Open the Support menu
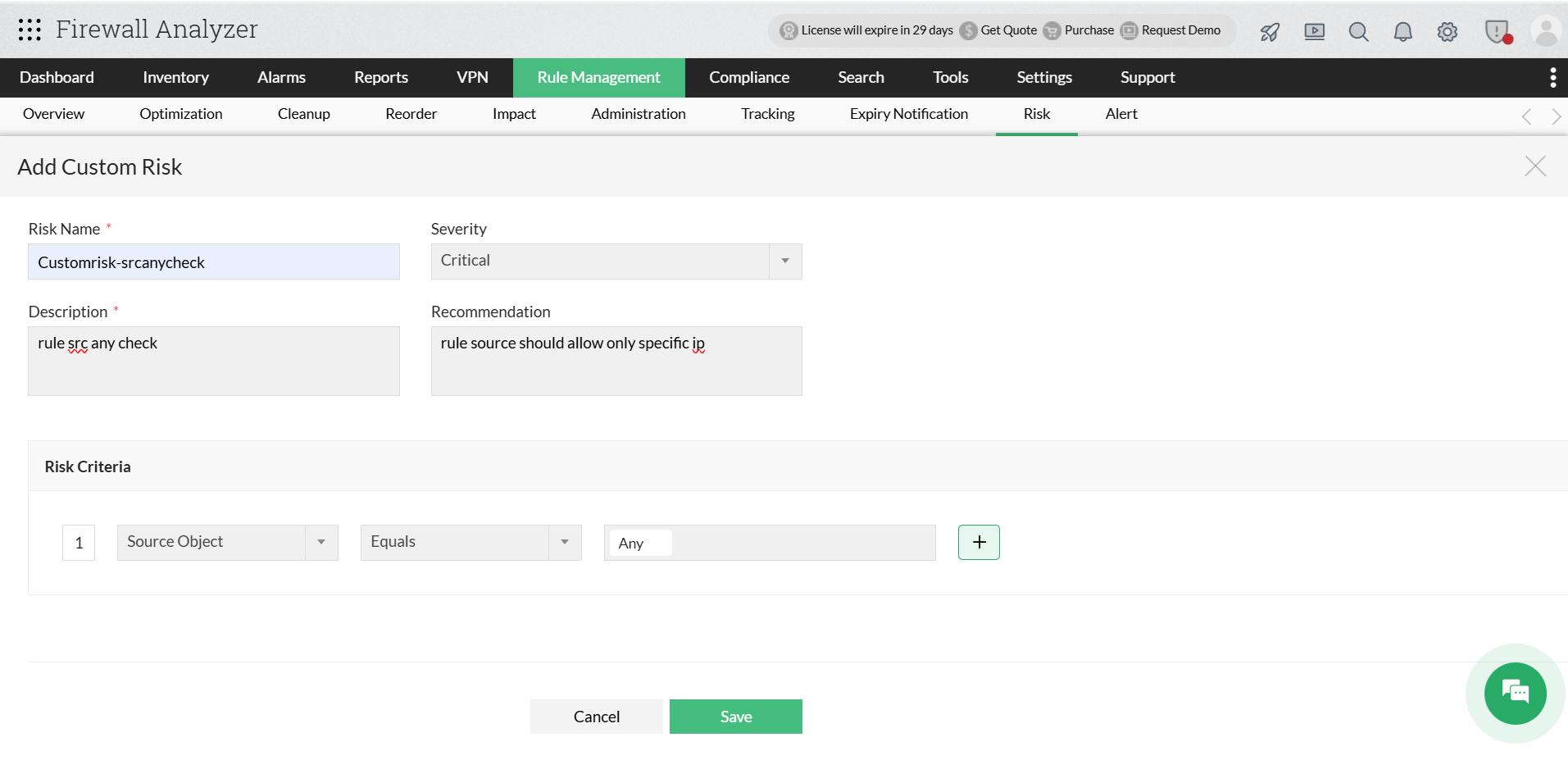This screenshot has height=760, width=1568. tap(1148, 77)
